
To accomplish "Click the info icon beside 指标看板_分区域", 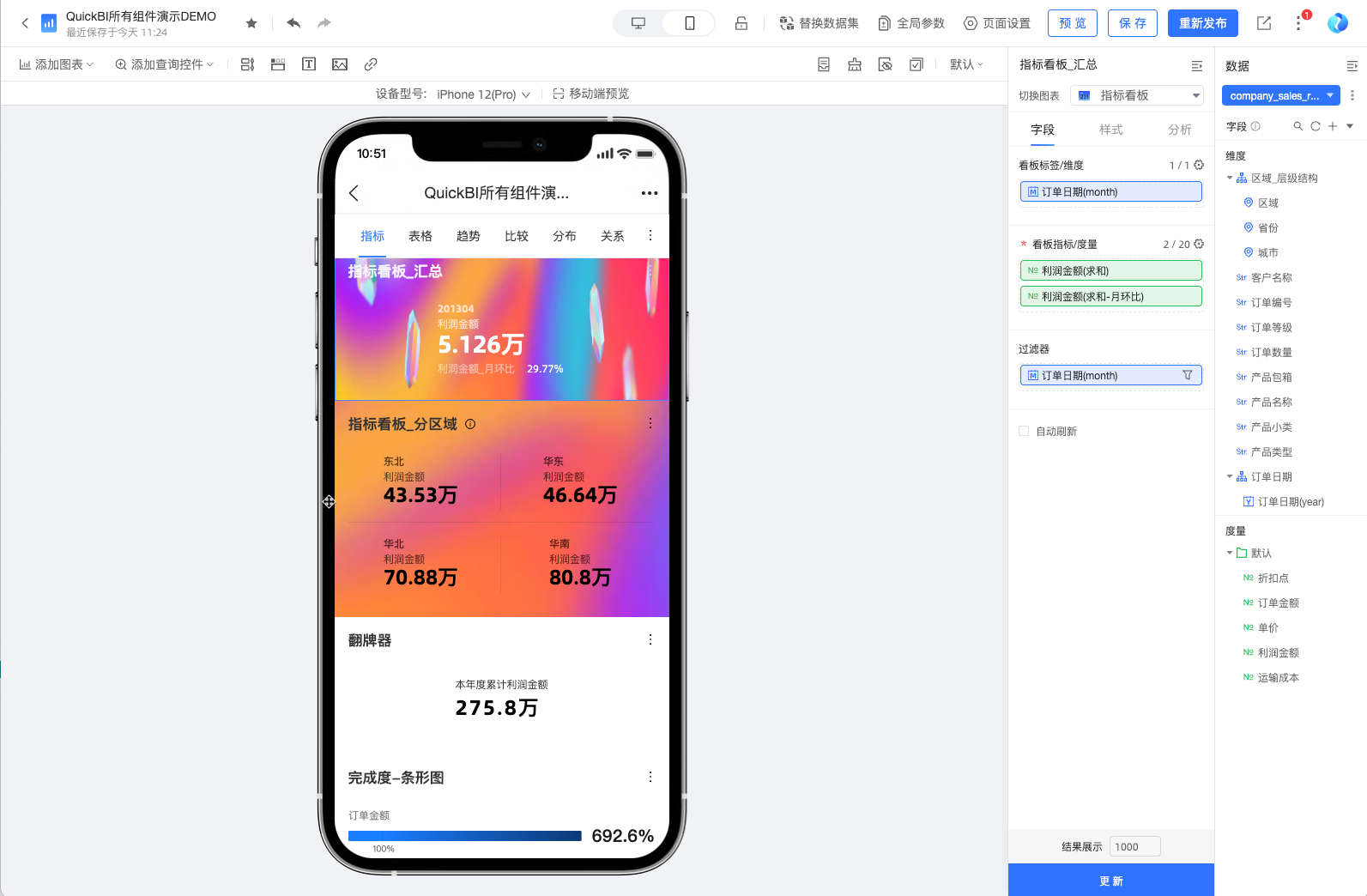I will [470, 424].
